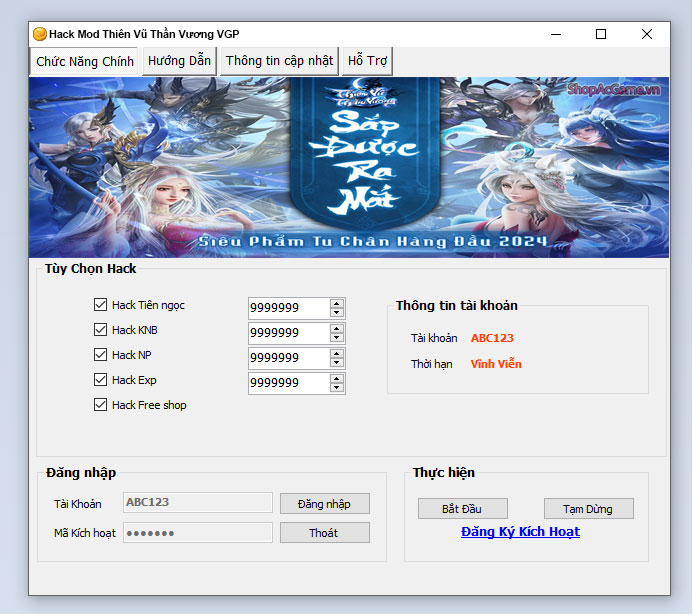Switch to the Chức Năng Chính tab
693x616 pixels.
click(x=84, y=61)
